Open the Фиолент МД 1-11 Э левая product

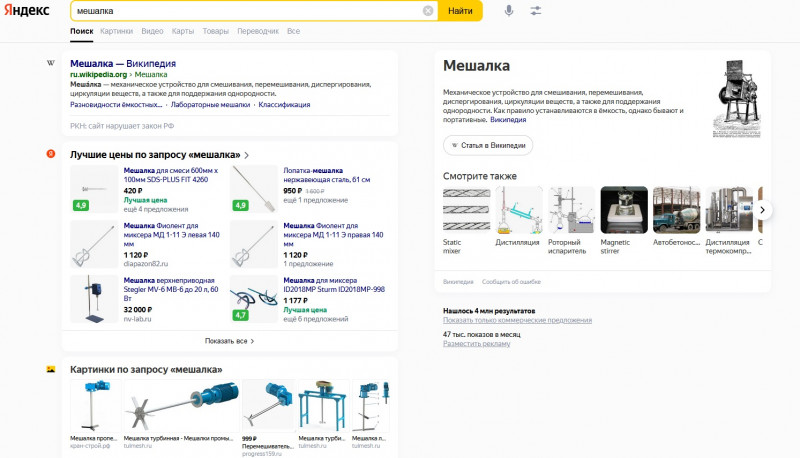pyautogui.click(x=171, y=235)
